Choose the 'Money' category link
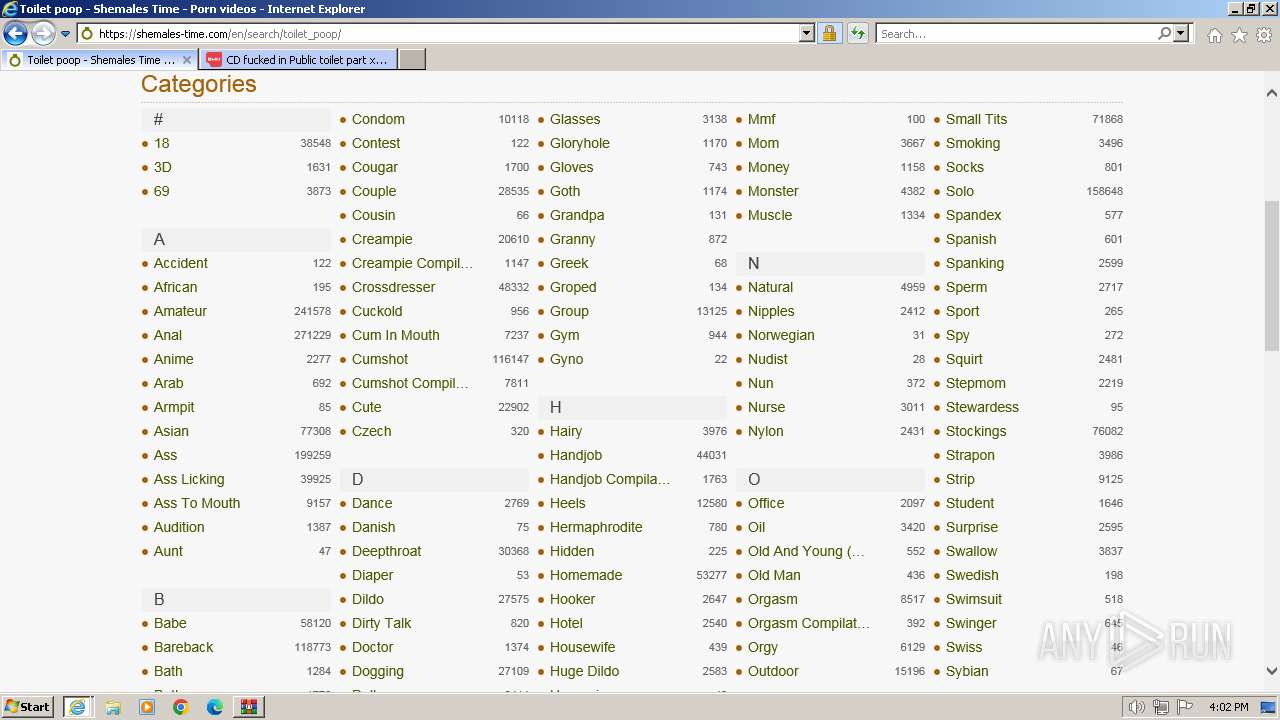1280x720 pixels. (768, 167)
